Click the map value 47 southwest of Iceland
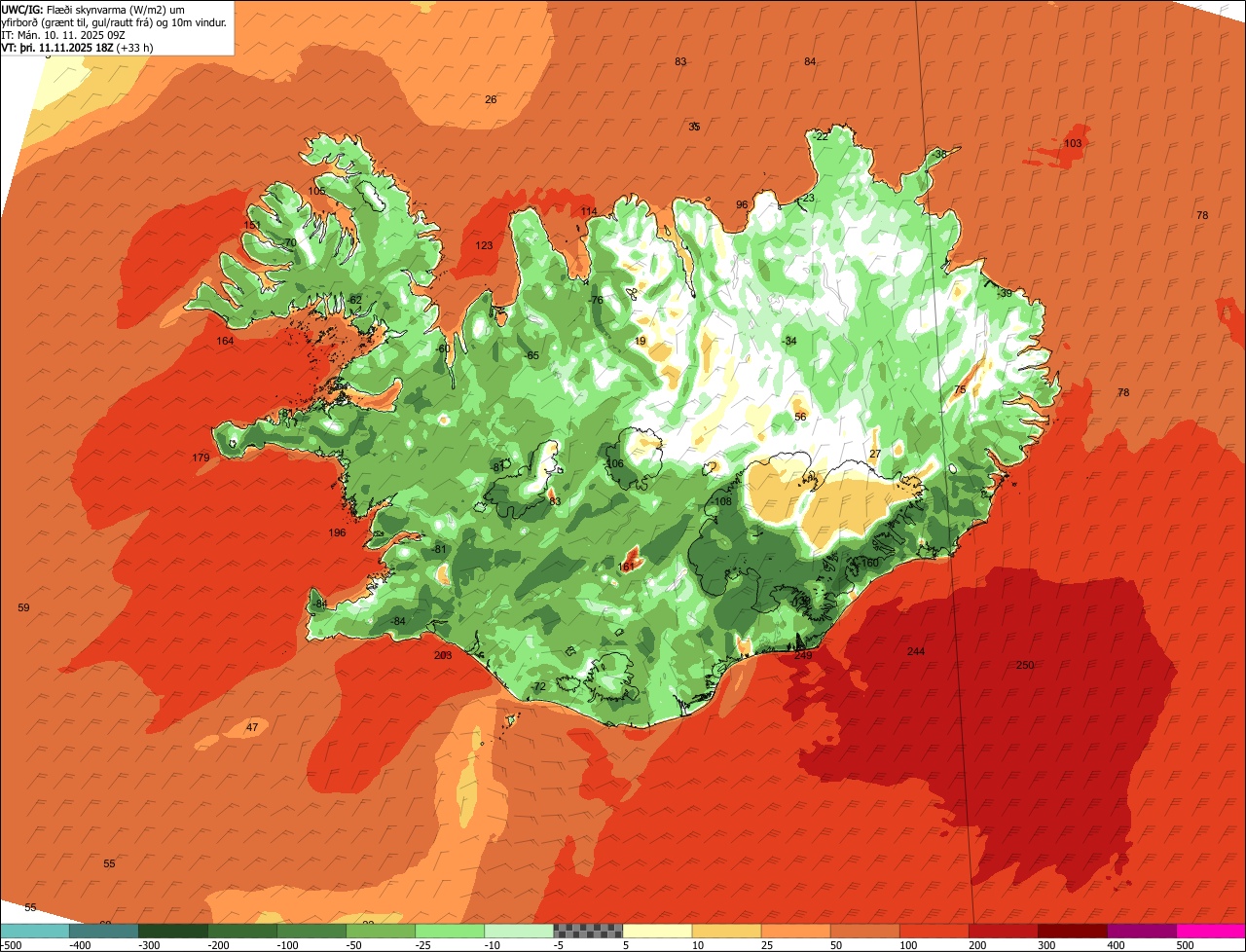The image size is (1246, 952). [252, 727]
